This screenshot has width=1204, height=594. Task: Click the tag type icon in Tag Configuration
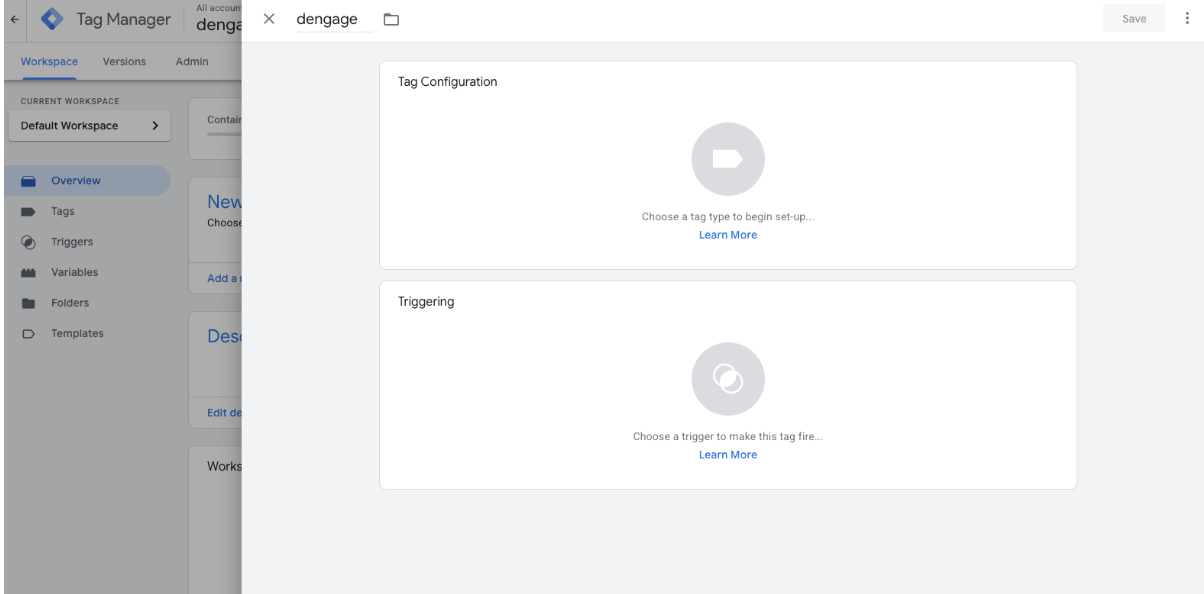[x=728, y=159]
